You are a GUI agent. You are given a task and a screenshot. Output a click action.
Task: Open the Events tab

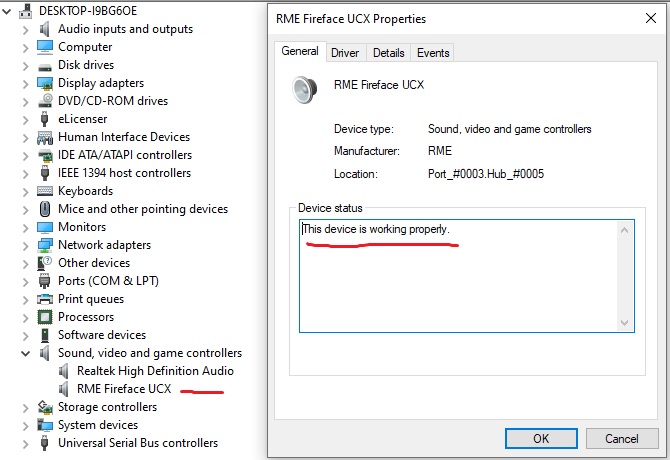pos(433,53)
